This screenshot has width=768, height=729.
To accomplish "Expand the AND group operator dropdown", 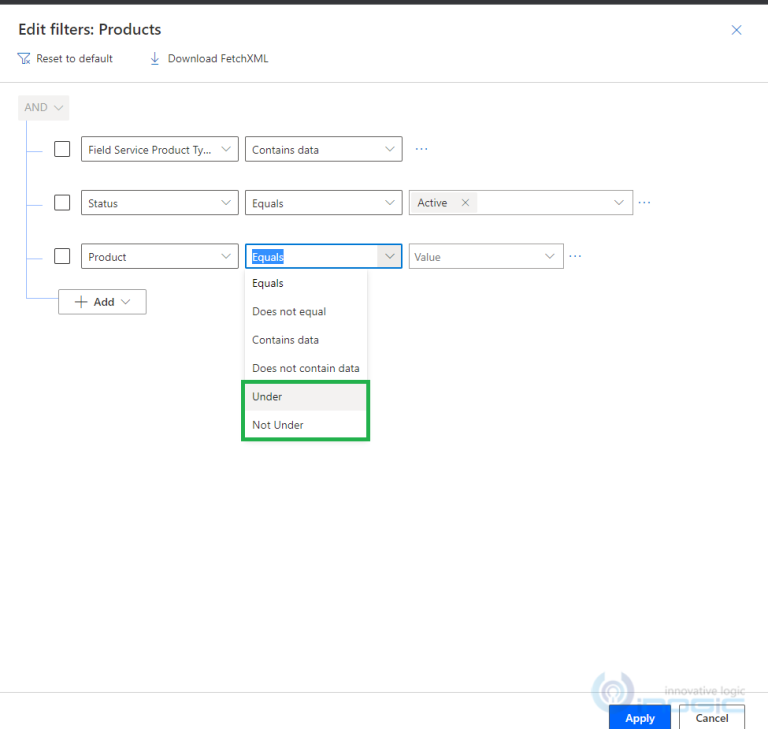I will 44,108.
